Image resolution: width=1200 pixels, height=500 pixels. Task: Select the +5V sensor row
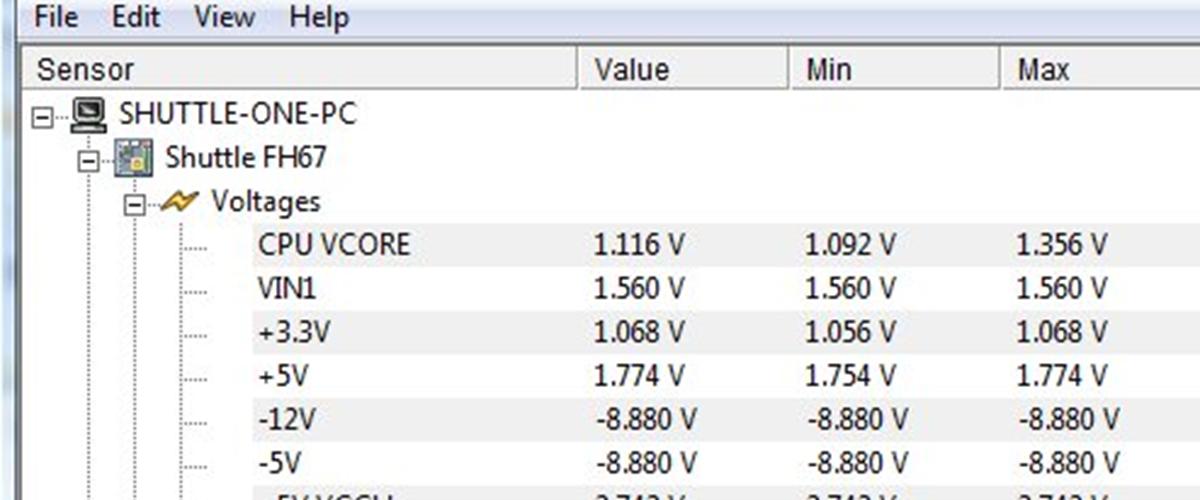(282, 376)
